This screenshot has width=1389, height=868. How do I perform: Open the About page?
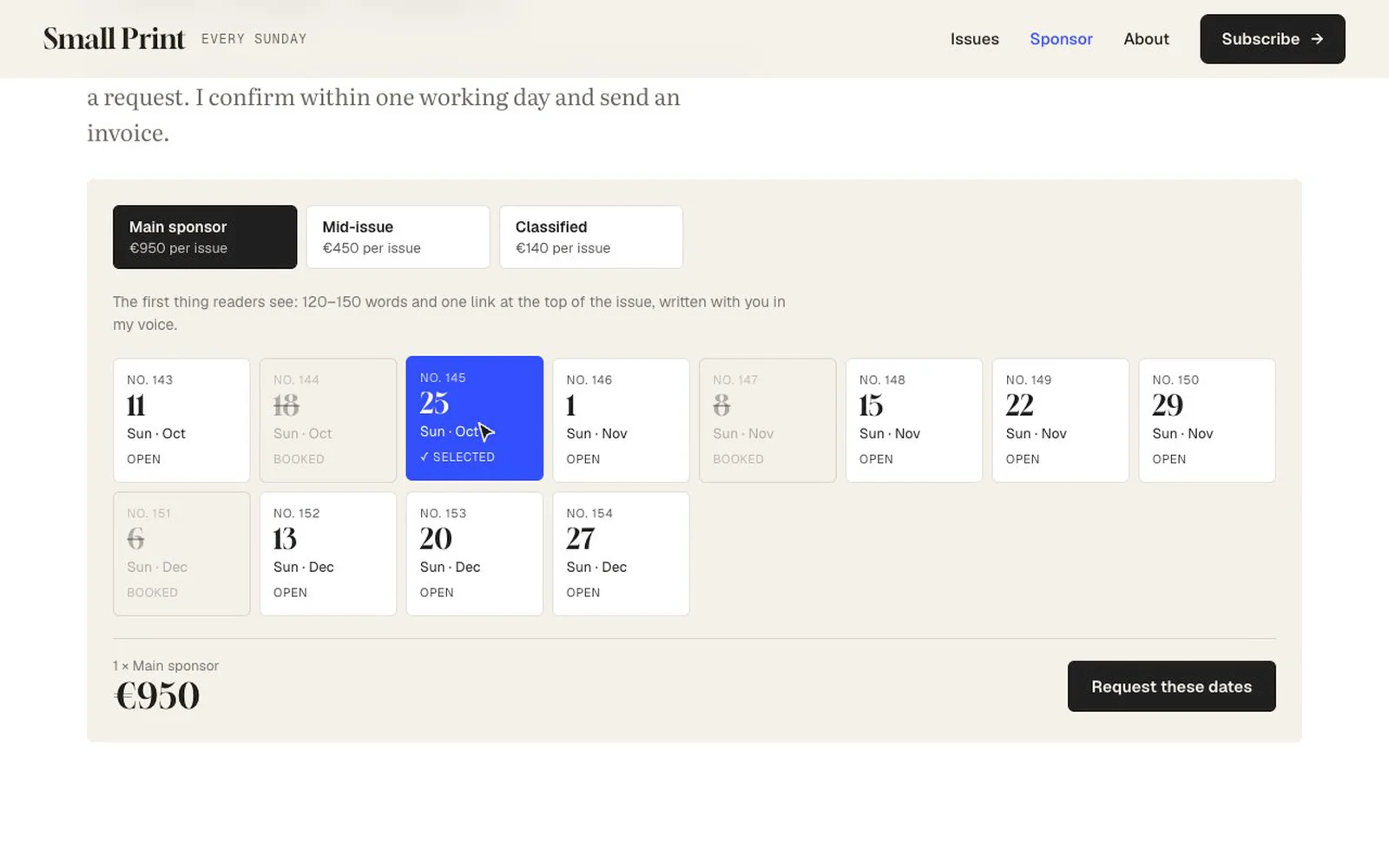tap(1146, 39)
